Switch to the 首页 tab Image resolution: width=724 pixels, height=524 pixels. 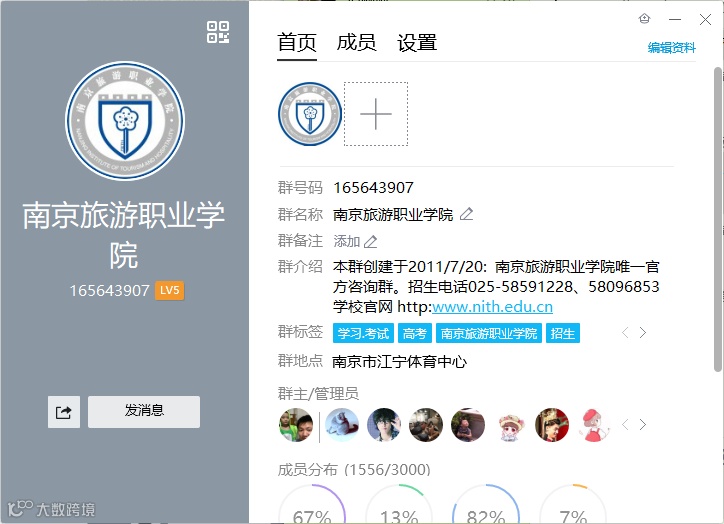click(x=297, y=43)
